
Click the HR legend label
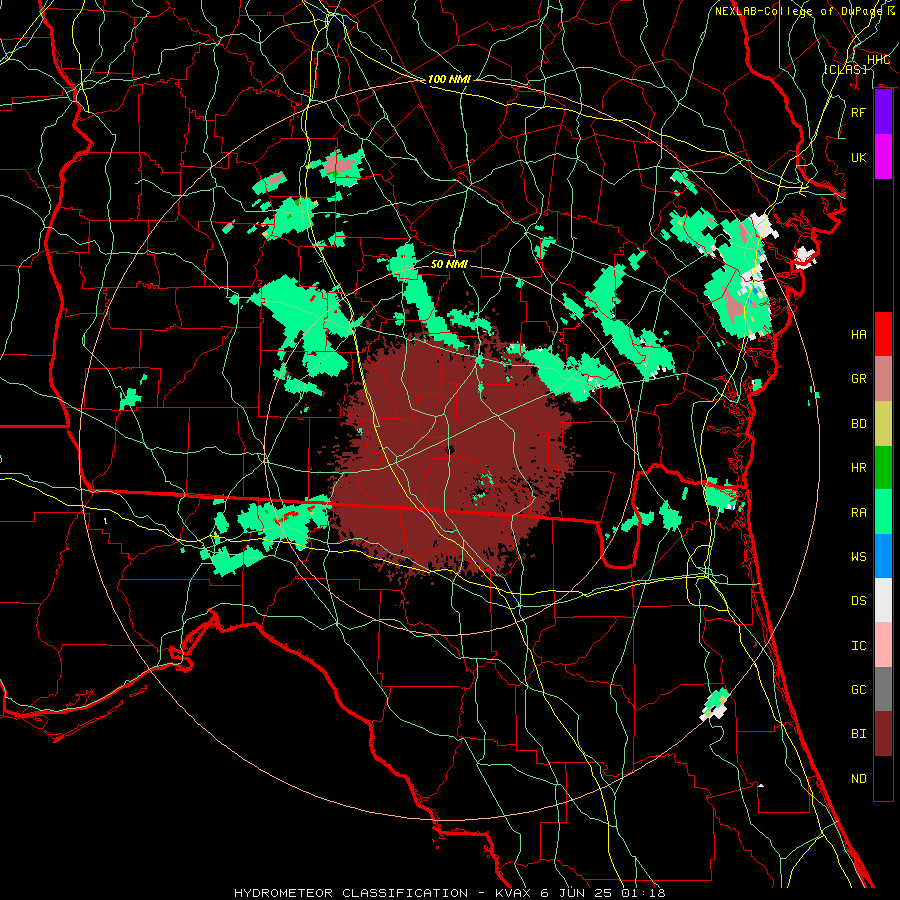(858, 468)
